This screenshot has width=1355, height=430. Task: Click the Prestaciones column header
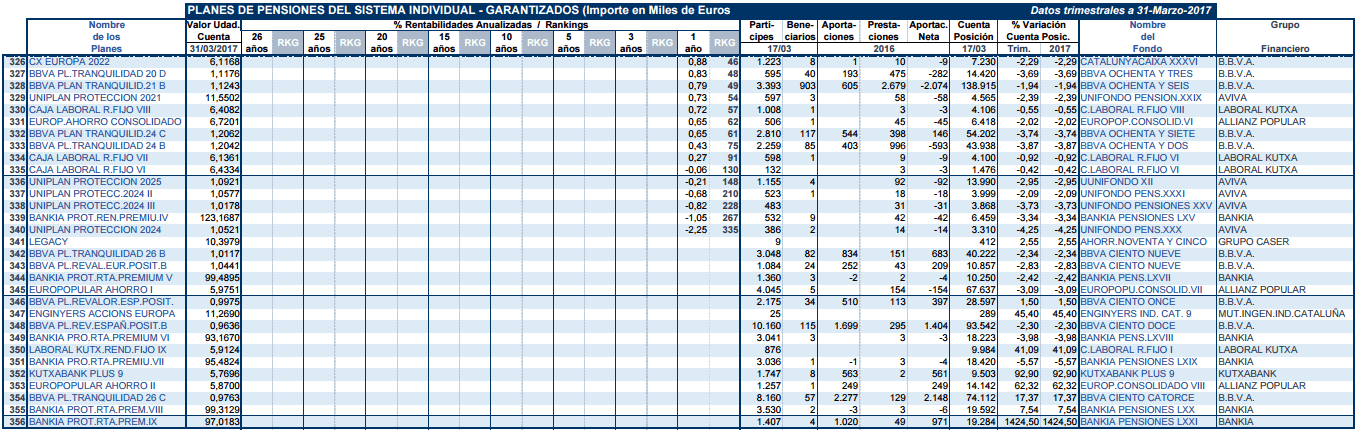tap(884, 30)
